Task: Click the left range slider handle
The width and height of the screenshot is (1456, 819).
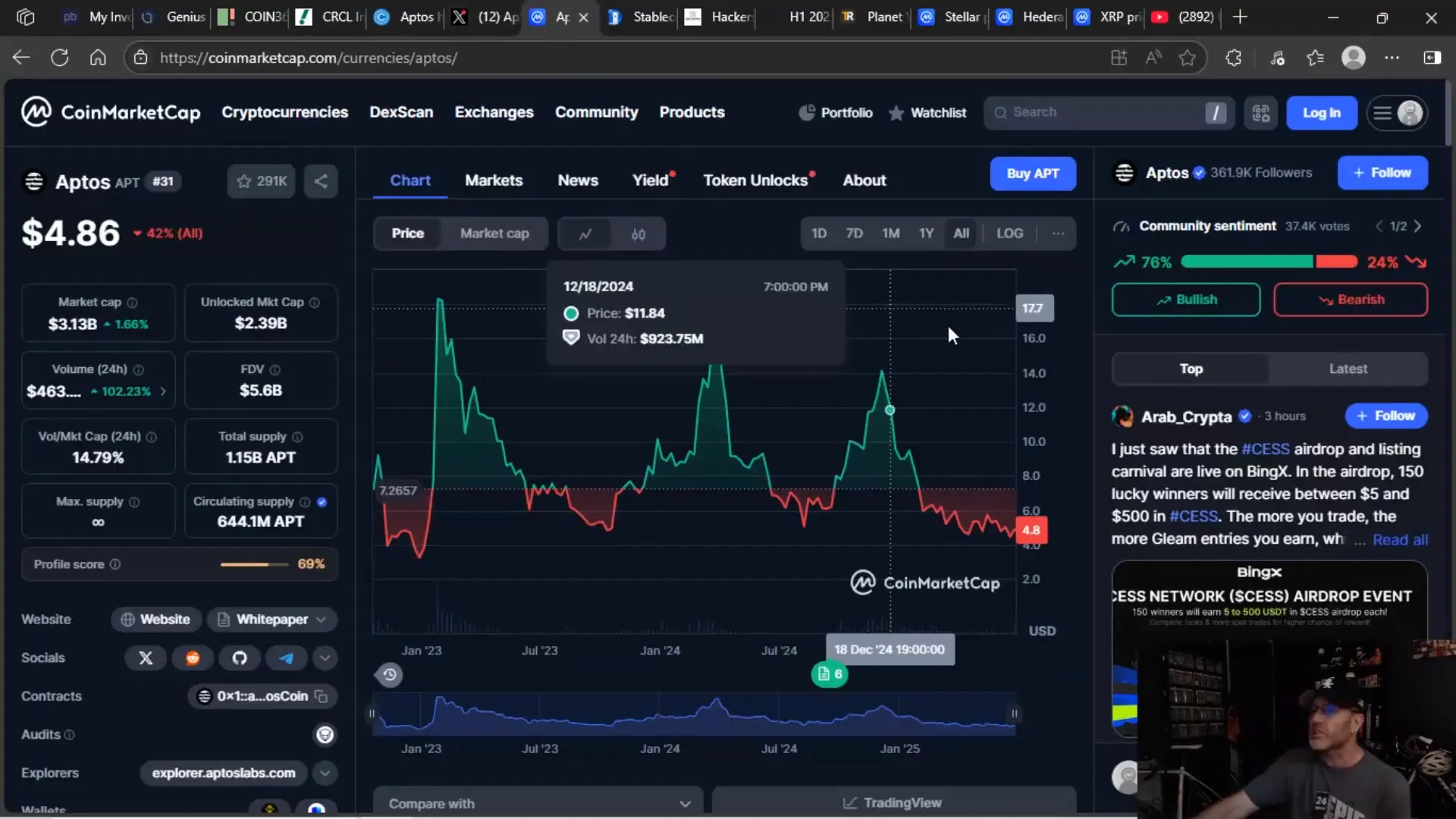Action: pyautogui.click(x=372, y=714)
